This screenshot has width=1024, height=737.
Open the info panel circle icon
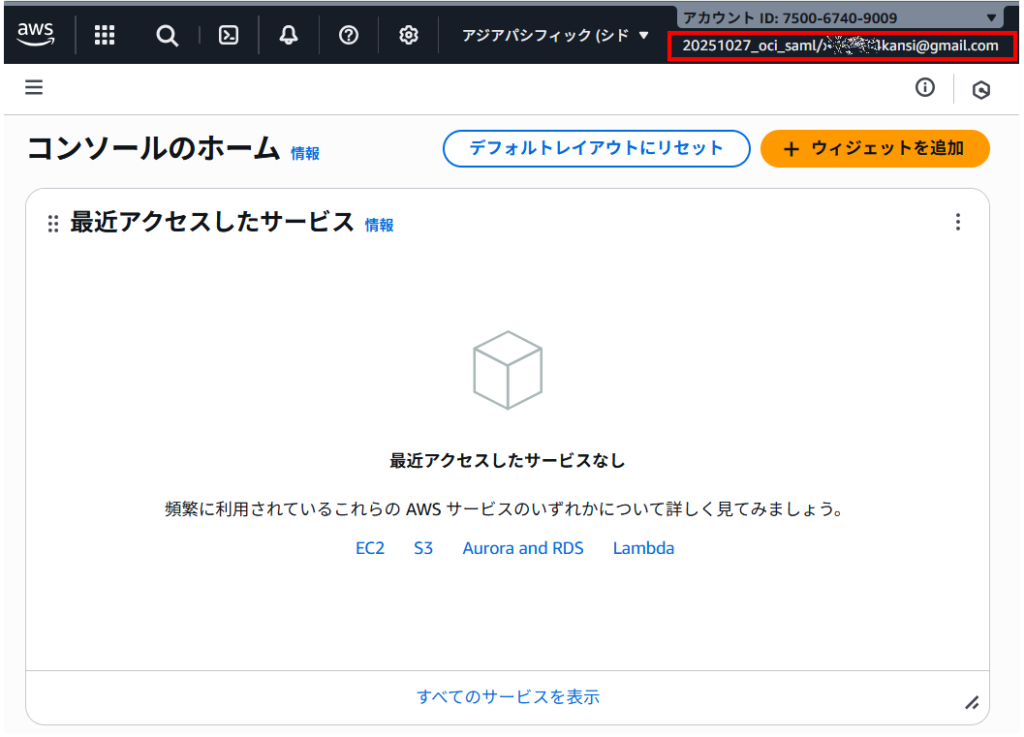point(925,88)
